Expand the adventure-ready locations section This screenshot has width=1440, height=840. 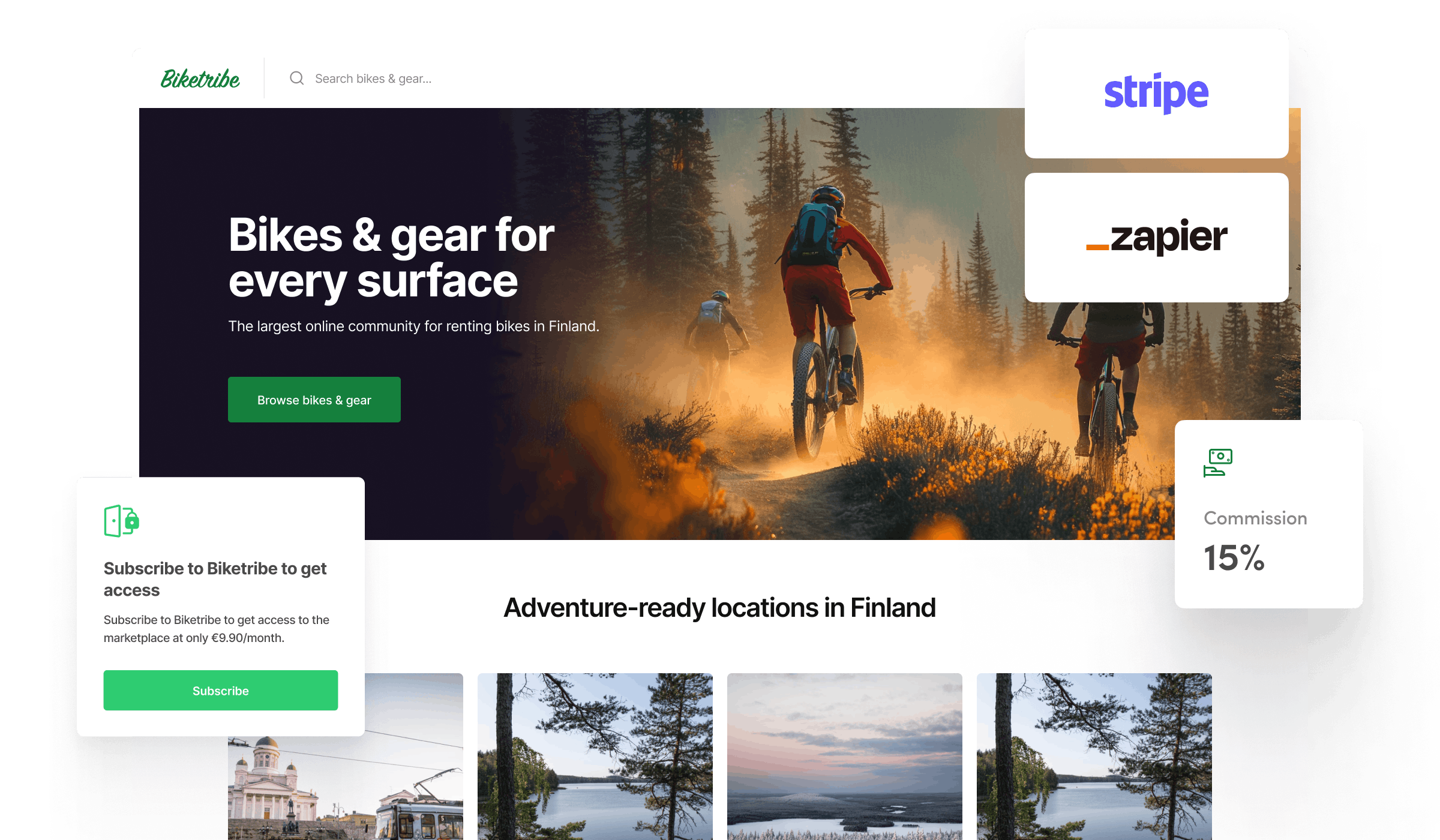tap(718, 608)
